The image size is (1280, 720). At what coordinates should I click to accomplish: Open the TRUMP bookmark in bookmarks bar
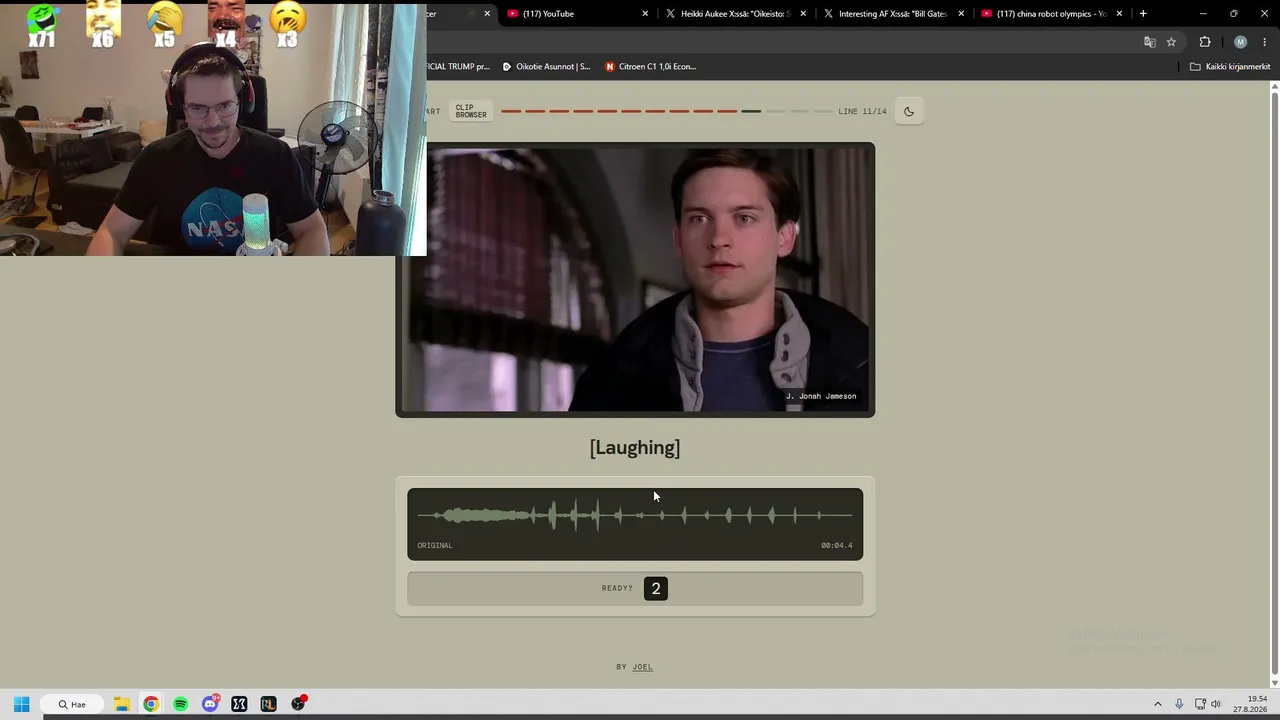click(458, 67)
